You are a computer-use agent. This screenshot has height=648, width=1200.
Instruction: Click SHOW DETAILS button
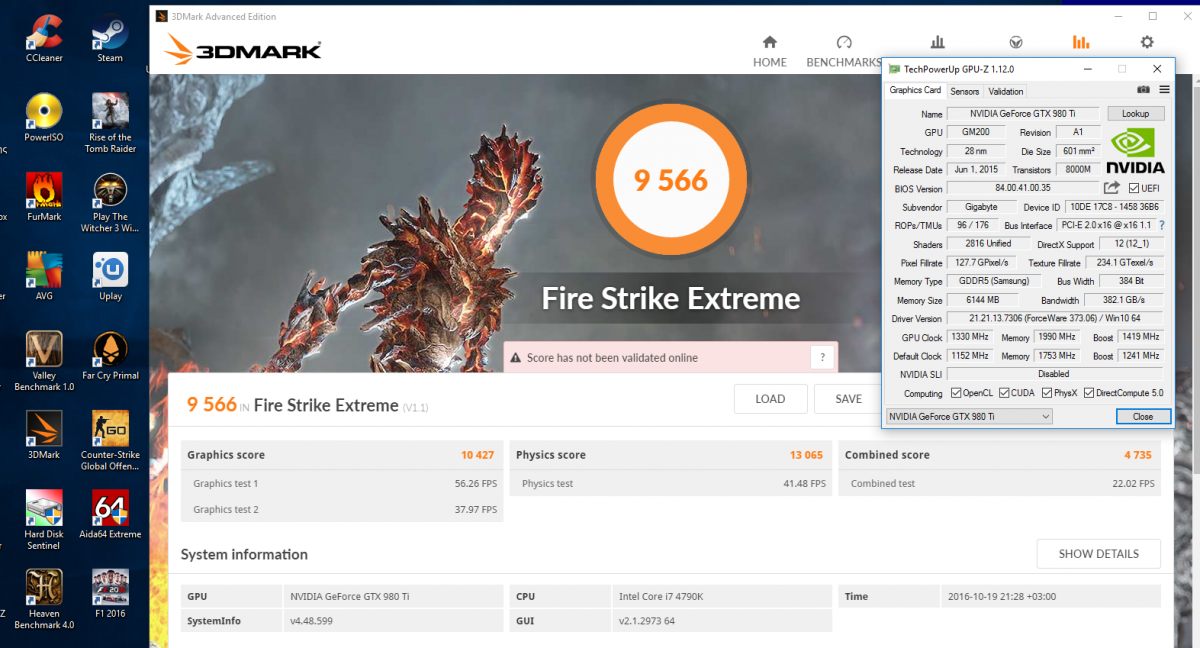pos(1098,553)
